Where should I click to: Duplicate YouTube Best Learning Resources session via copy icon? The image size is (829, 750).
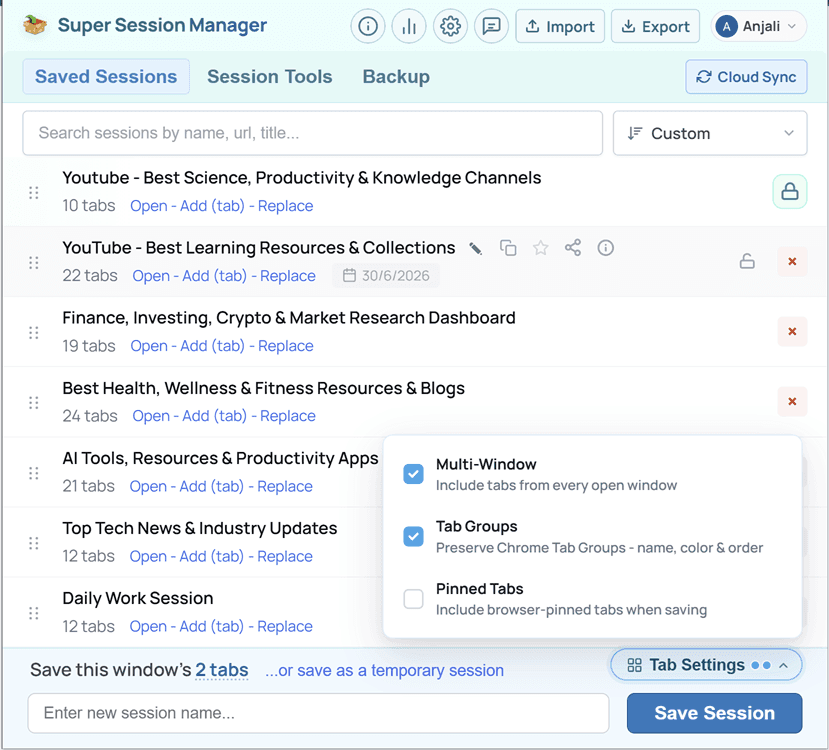pyautogui.click(x=508, y=247)
